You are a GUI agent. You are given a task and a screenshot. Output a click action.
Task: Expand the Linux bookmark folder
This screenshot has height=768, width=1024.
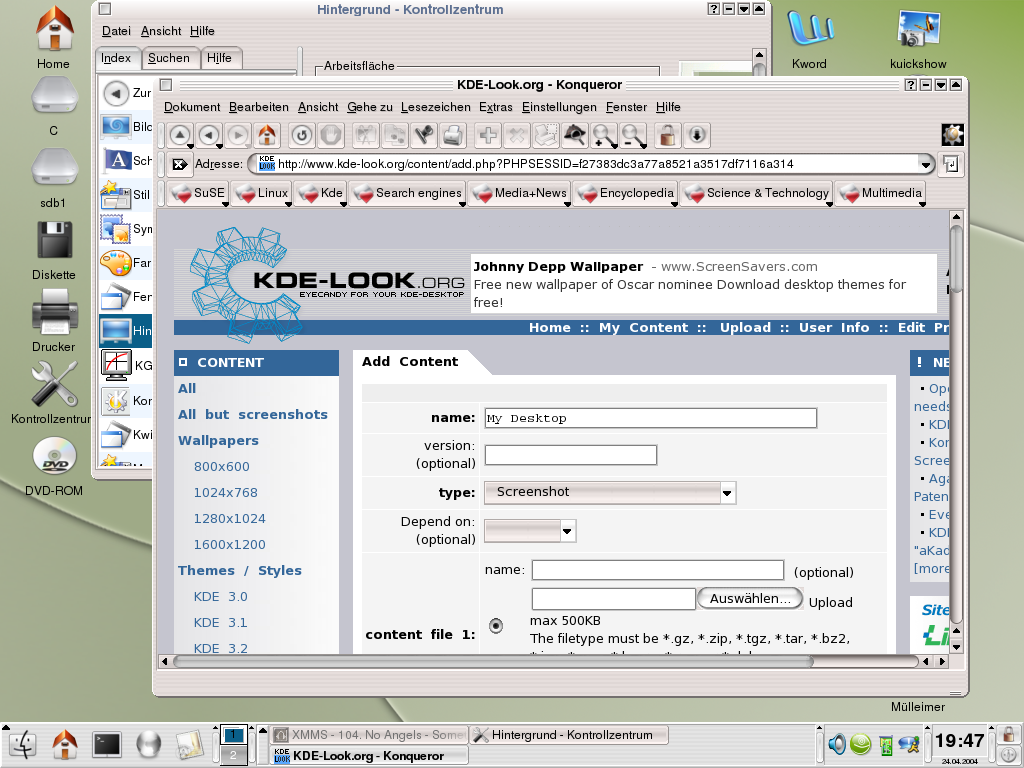[x=261, y=193]
